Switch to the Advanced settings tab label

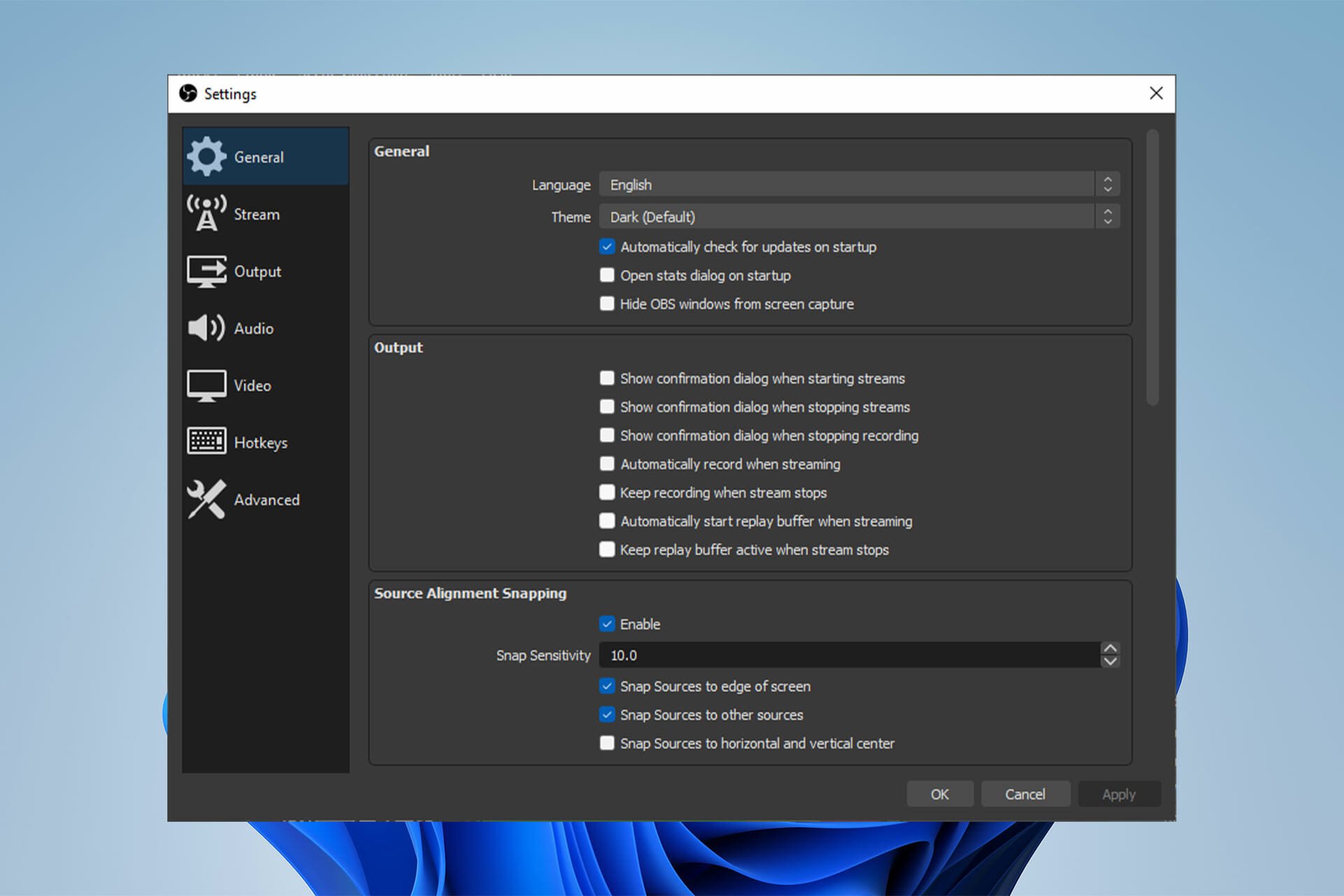pyautogui.click(x=267, y=500)
